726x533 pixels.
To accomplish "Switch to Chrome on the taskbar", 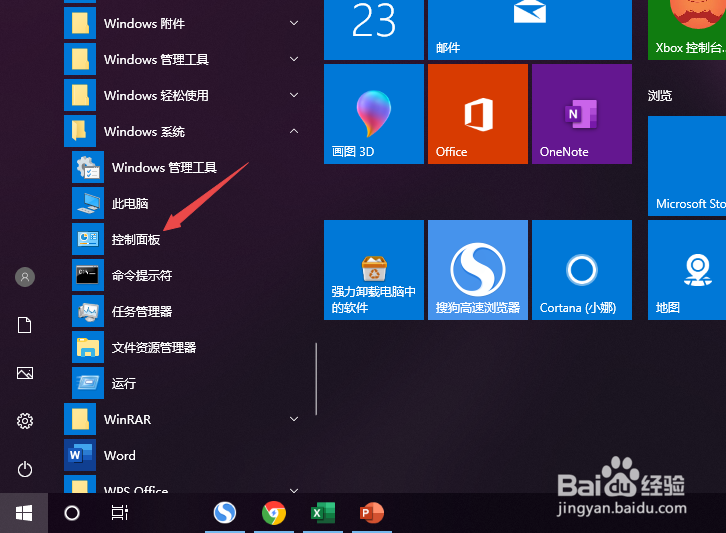I will click(274, 513).
